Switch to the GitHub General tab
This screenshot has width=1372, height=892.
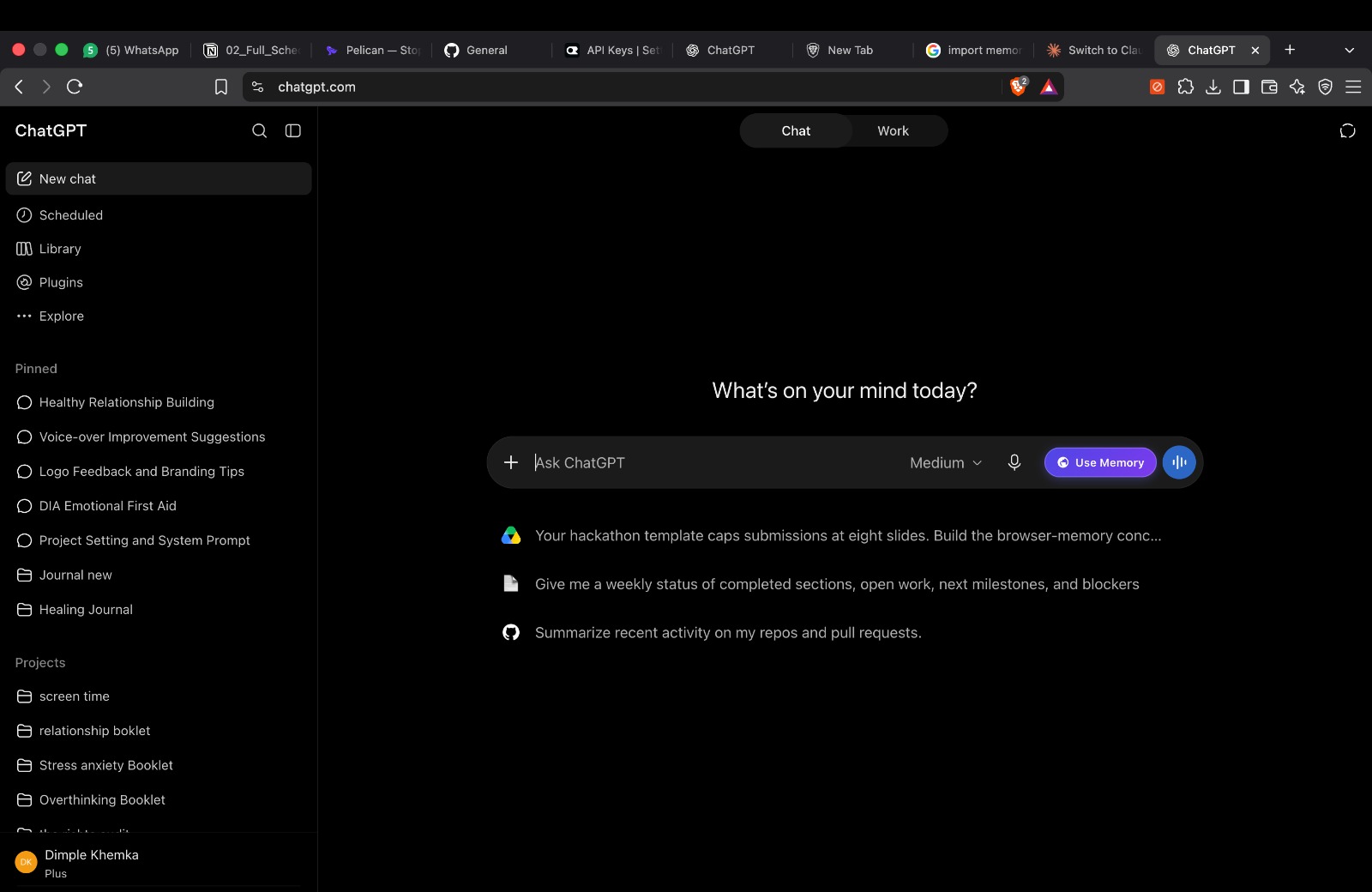(492, 50)
